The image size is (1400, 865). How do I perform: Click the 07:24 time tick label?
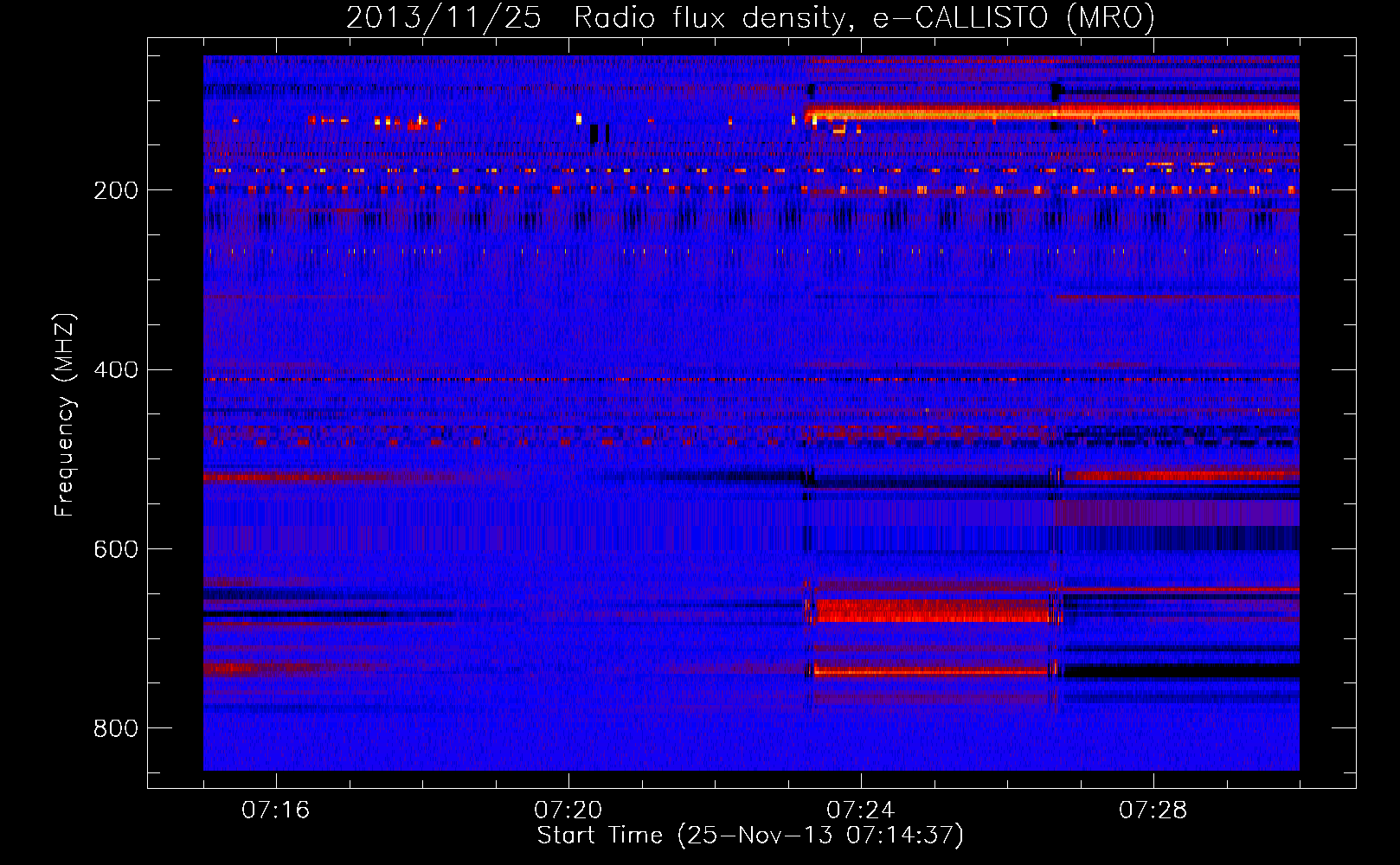pyautogui.click(x=861, y=811)
